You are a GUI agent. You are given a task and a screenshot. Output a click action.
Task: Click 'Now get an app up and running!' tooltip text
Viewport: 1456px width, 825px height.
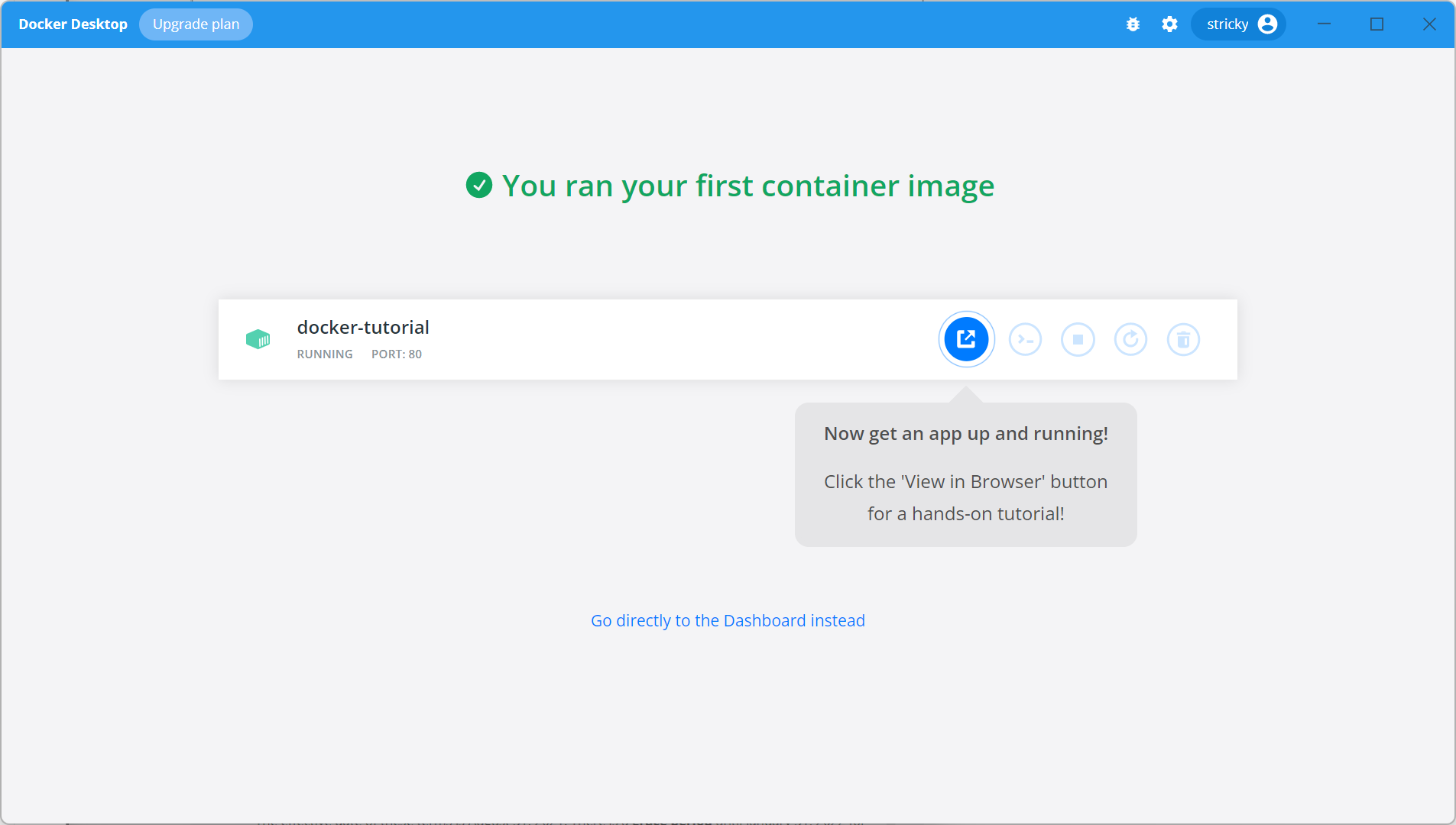point(966,434)
